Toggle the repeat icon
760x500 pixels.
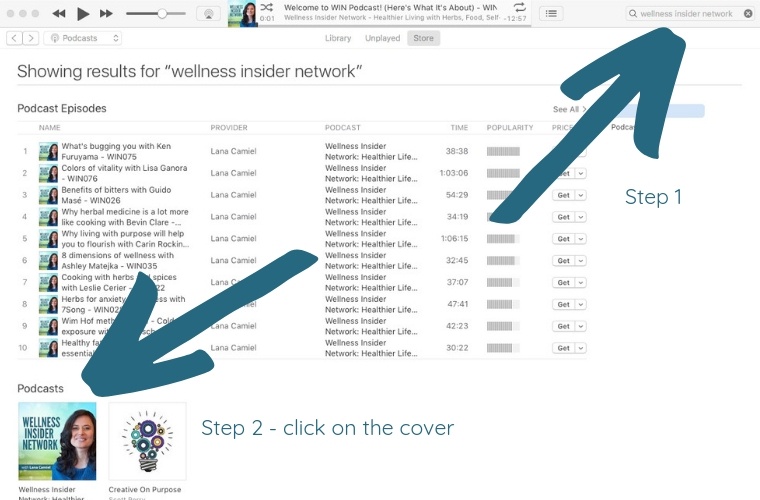pyautogui.click(x=519, y=7)
